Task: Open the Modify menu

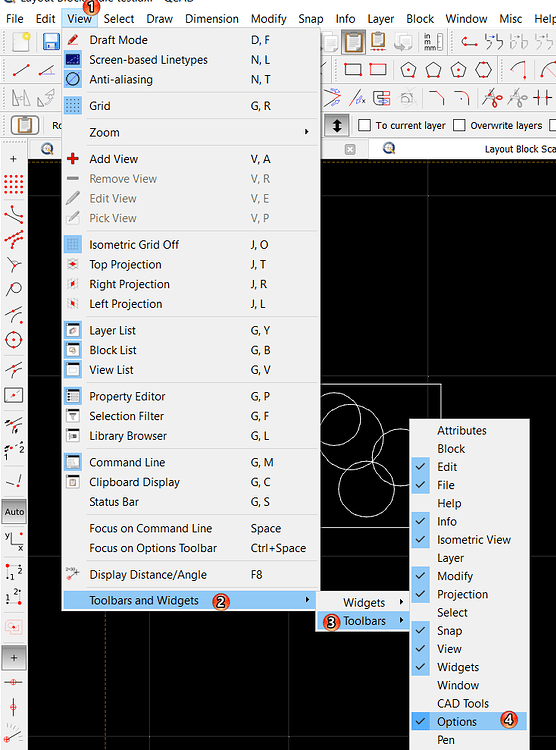Action: pyautogui.click(x=268, y=19)
